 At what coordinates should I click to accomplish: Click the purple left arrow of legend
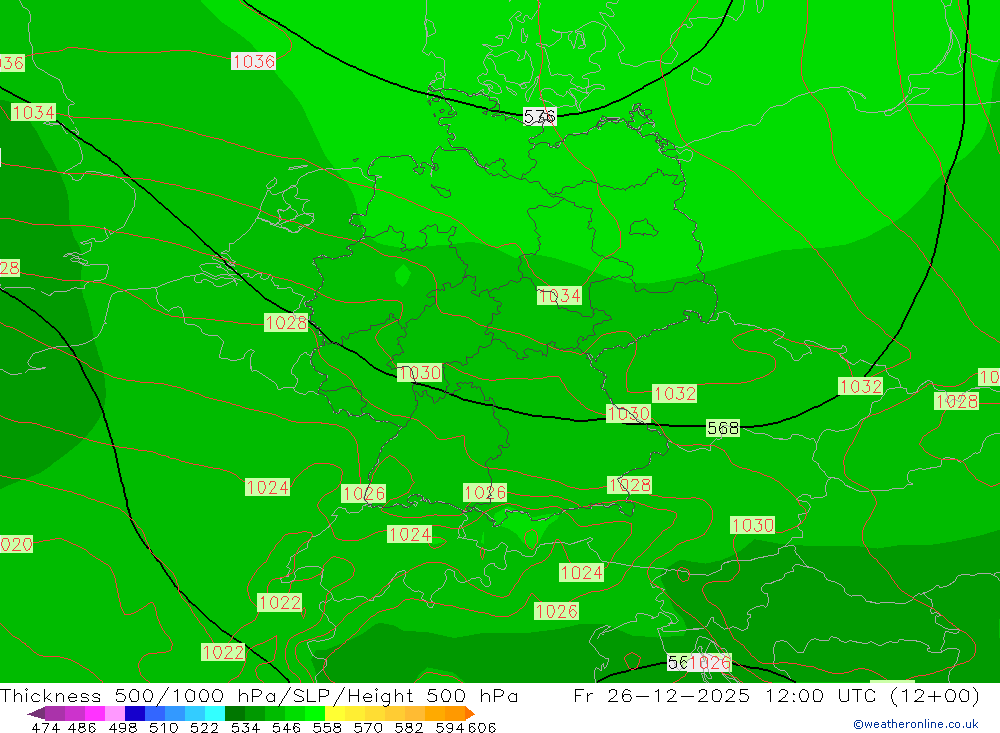click(x=36, y=713)
